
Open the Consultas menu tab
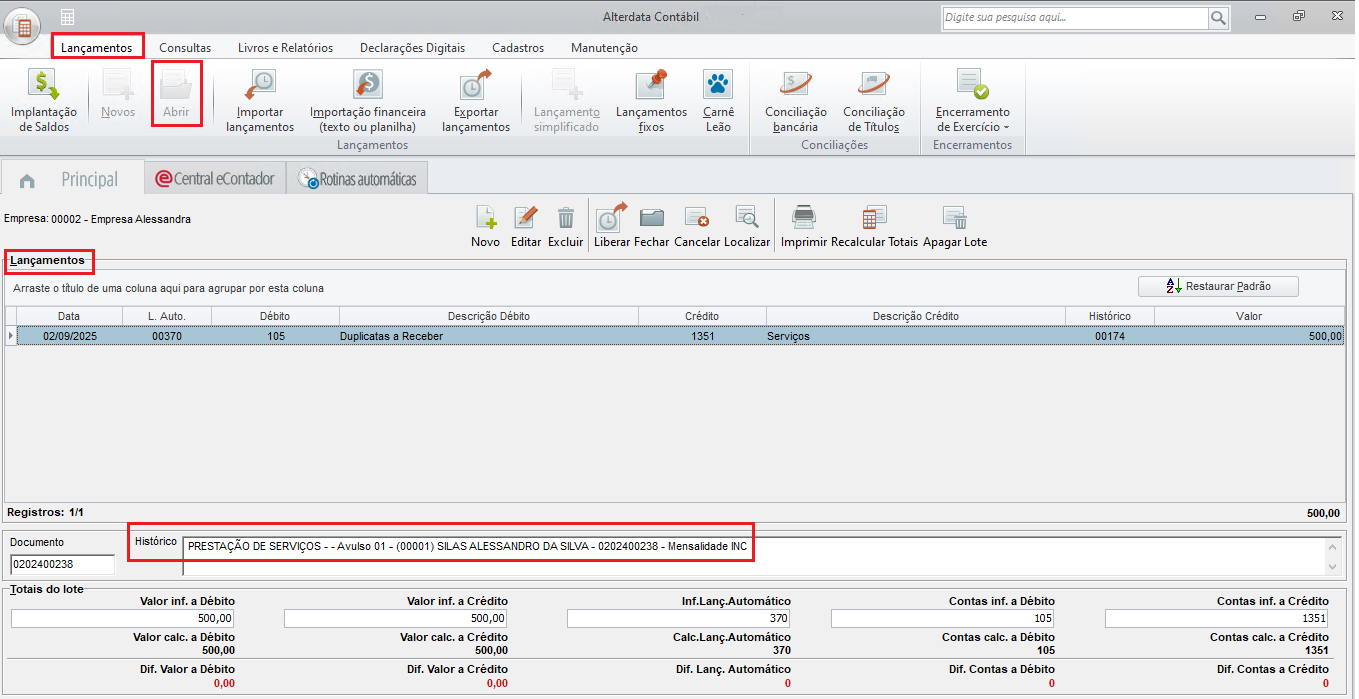185,47
